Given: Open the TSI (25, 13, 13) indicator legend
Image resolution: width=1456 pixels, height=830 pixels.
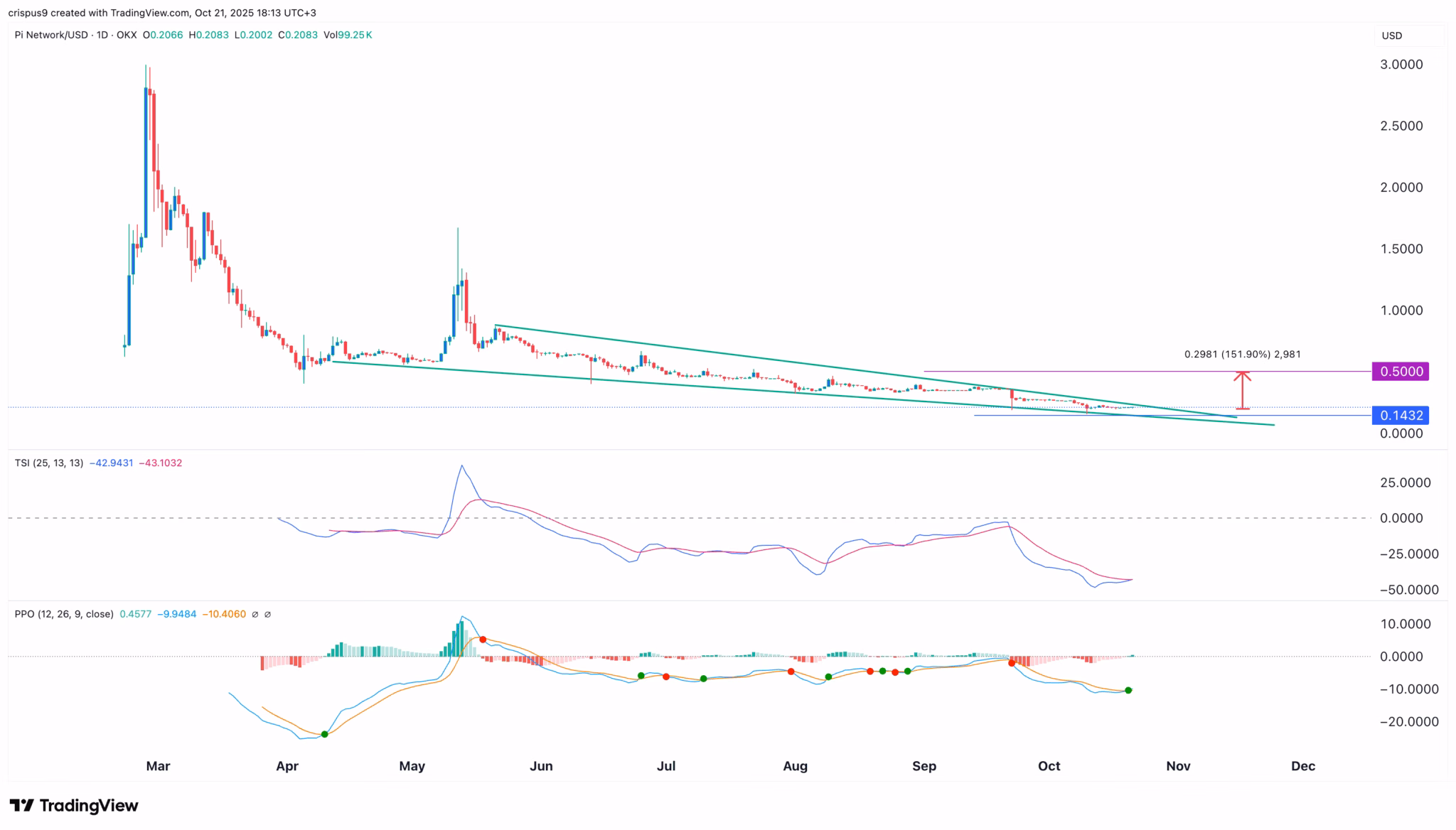Looking at the screenshot, I should pyautogui.click(x=49, y=463).
